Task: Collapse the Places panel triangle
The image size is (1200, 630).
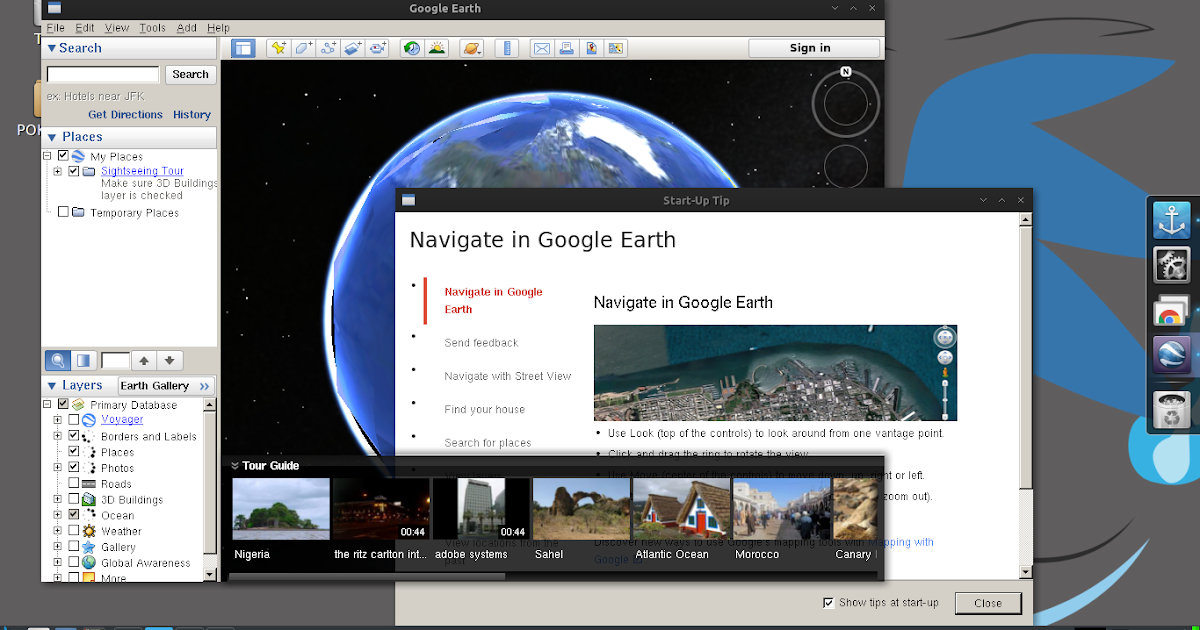Action: [x=52, y=137]
